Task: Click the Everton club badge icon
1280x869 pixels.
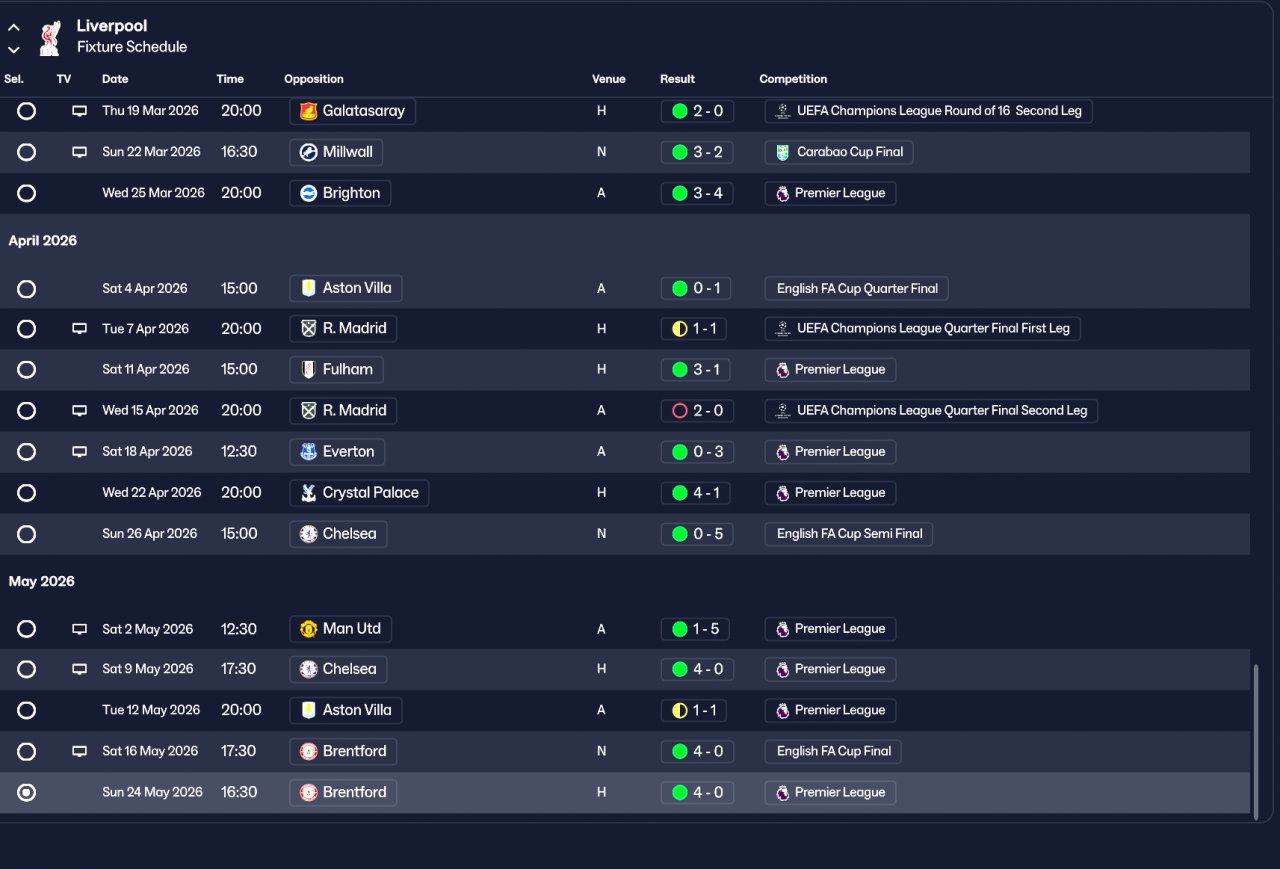Action: click(309, 452)
